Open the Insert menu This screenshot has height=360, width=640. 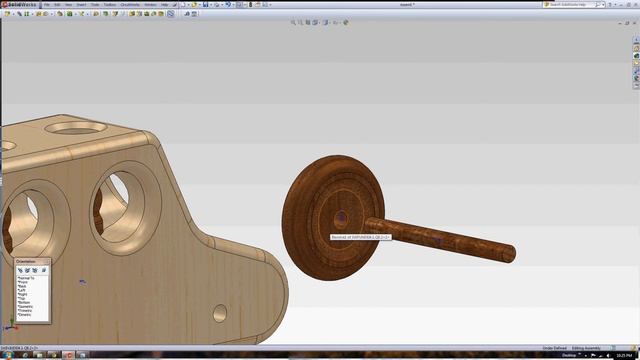(x=81, y=5)
